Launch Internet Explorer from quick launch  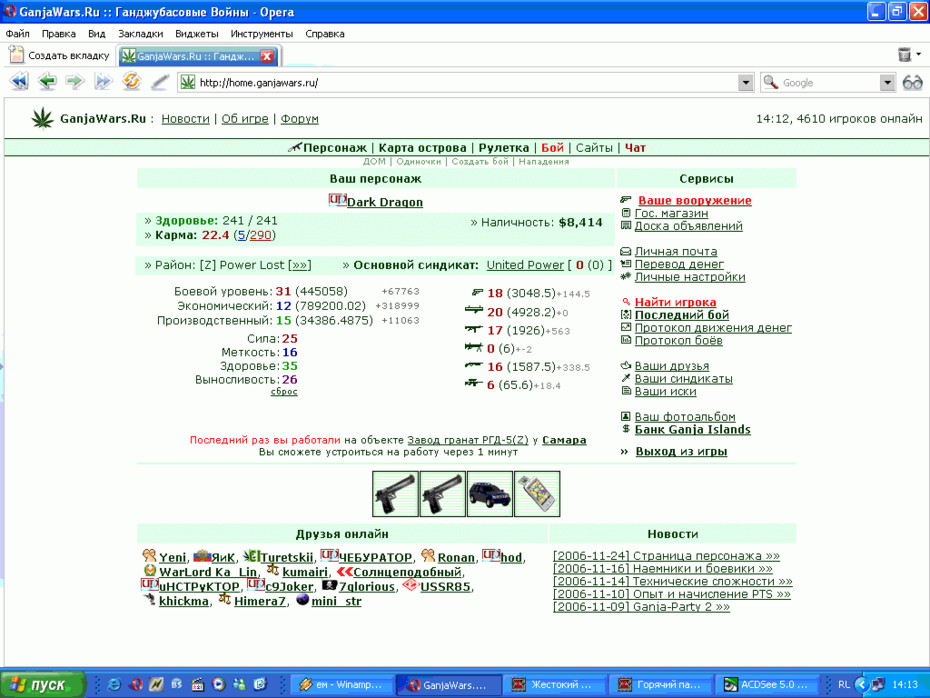[113, 684]
